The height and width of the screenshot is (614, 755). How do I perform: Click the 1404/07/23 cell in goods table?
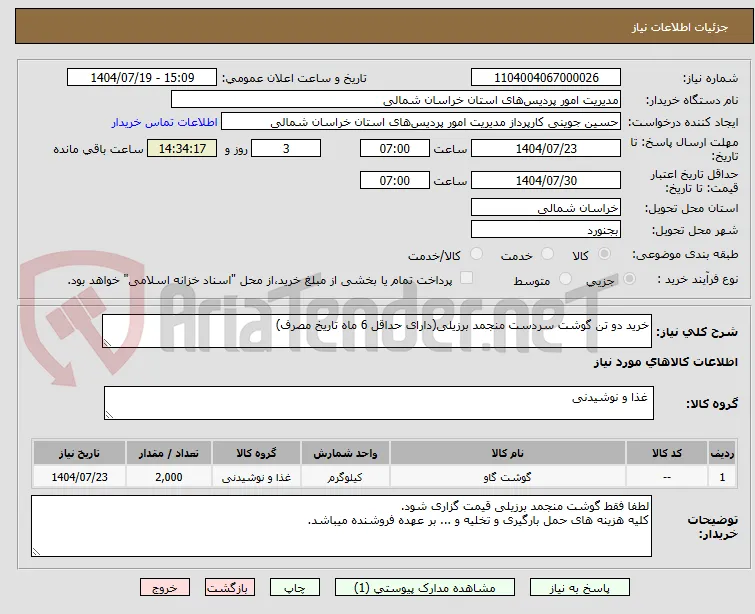79,477
